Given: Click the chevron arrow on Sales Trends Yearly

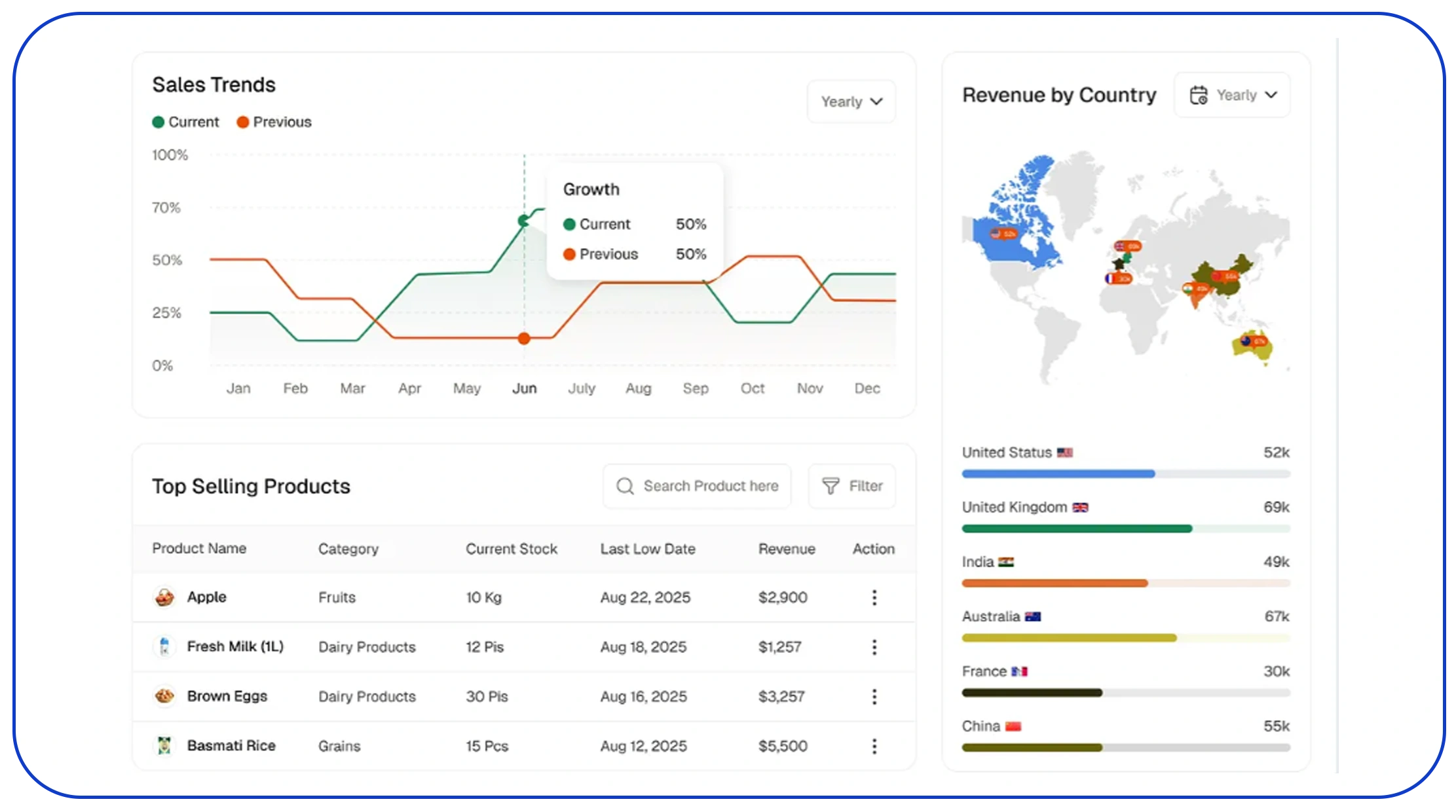Looking at the screenshot, I should [876, 101].
